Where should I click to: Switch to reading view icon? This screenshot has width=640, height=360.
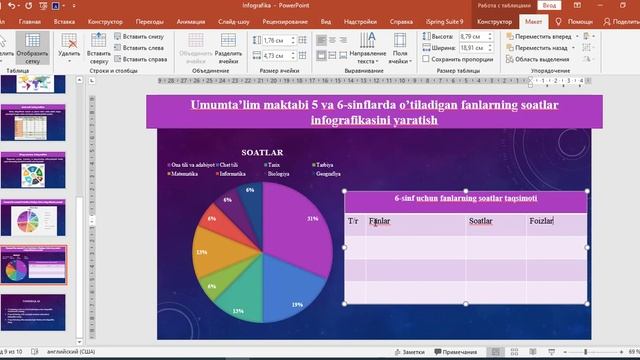click(x=533, y=352)
